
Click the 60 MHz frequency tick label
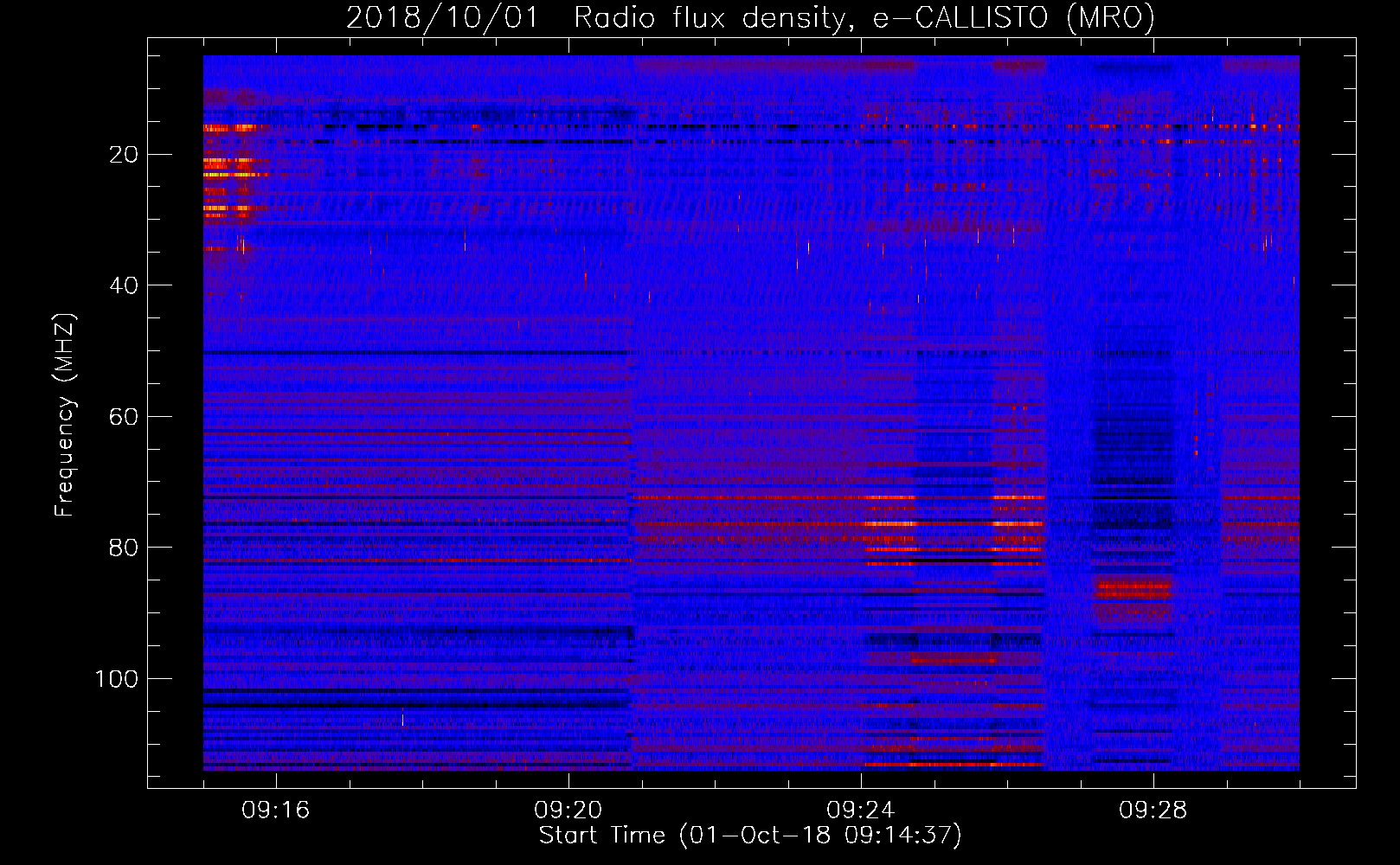point(125,417)
